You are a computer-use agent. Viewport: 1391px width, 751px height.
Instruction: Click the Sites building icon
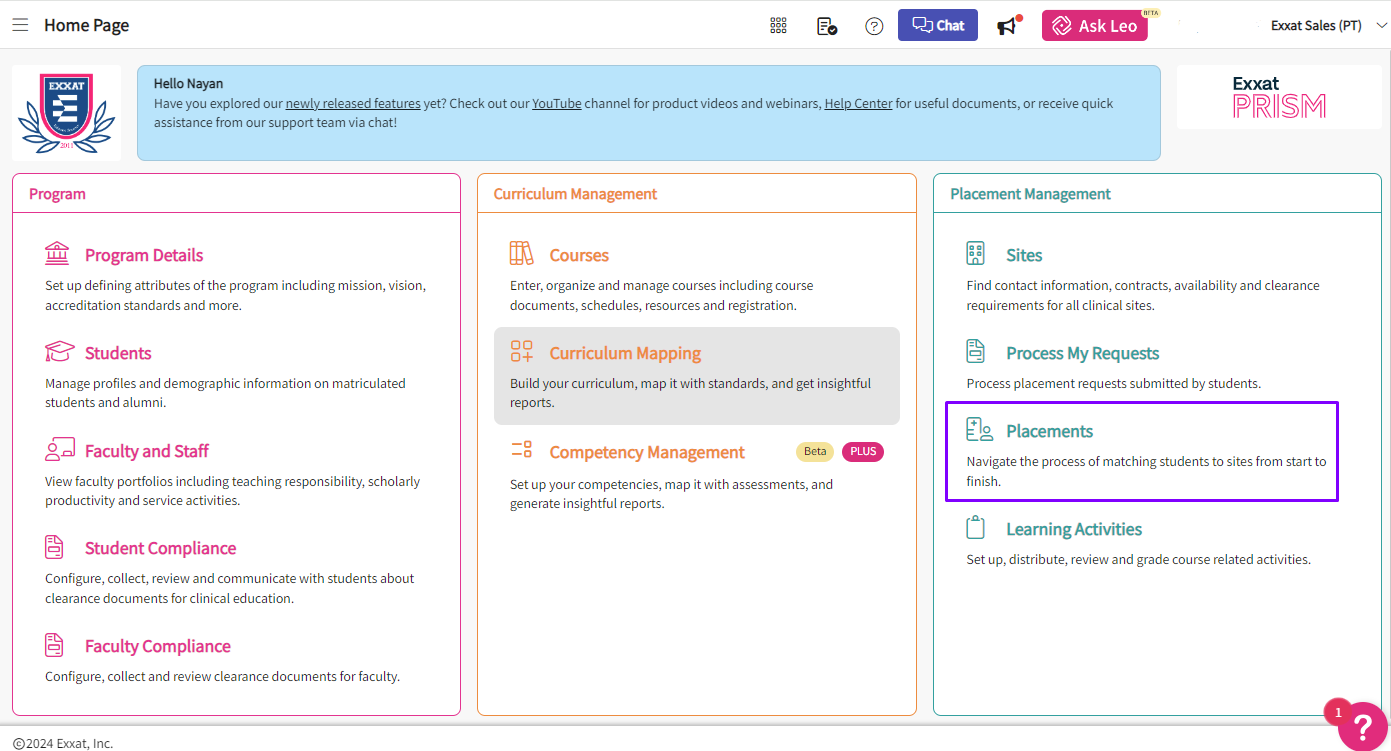[x=976, y=254]
